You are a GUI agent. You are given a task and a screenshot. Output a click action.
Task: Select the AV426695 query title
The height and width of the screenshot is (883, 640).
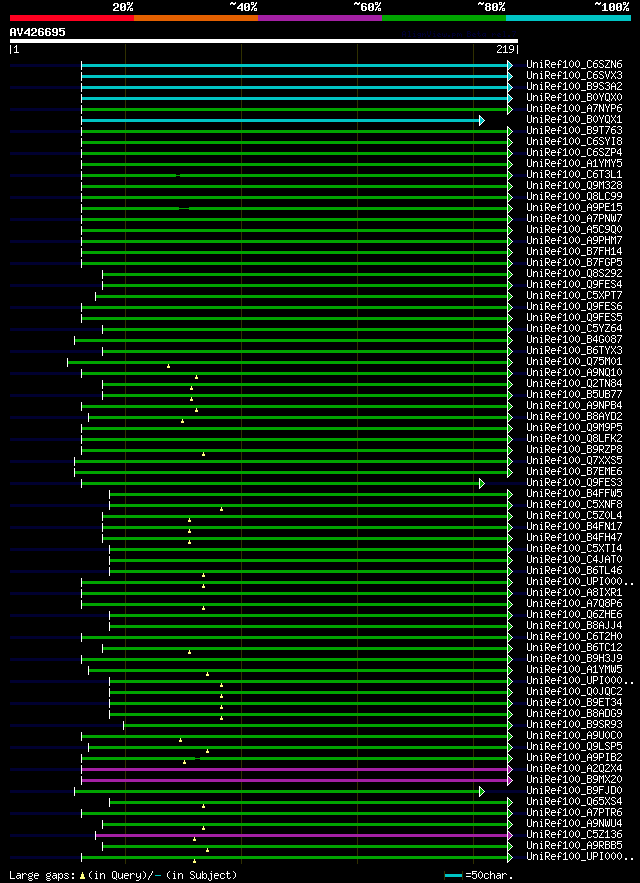point(37,32)
